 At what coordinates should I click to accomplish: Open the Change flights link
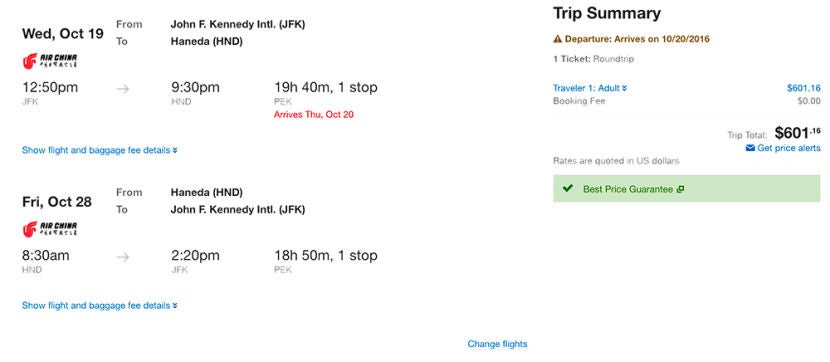tap(497, 344)
